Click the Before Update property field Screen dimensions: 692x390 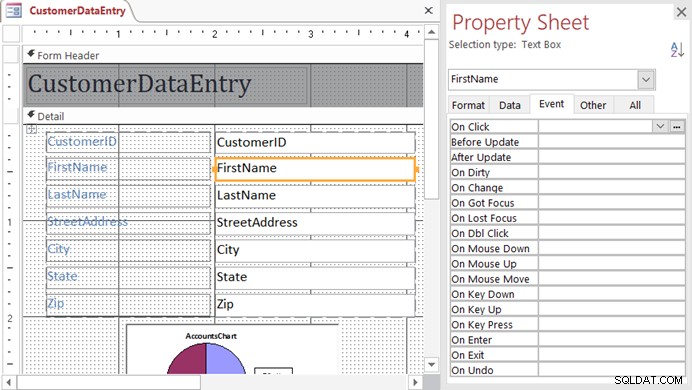pyautogui.click(x=612, y=142)
